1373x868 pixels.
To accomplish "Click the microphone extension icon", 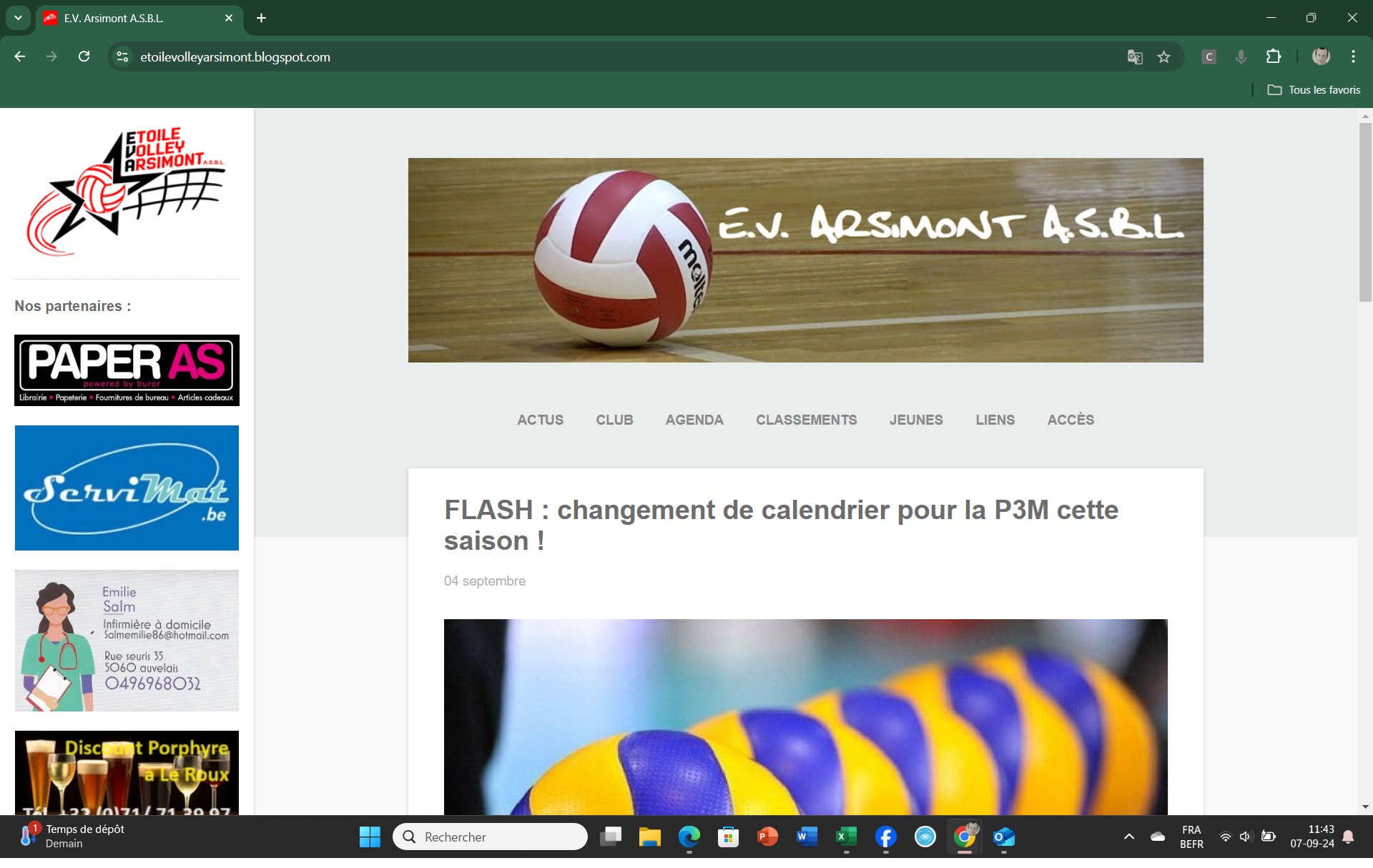I will coord(1241,57).
